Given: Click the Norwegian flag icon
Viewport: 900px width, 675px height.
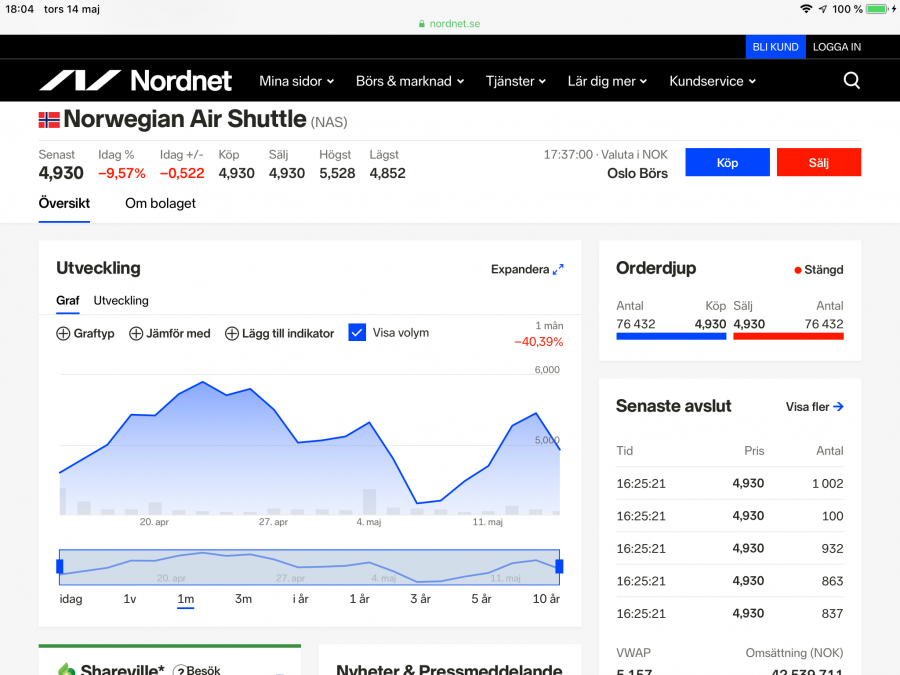Looking at the screenshot, I should click(x=49, y=120).
